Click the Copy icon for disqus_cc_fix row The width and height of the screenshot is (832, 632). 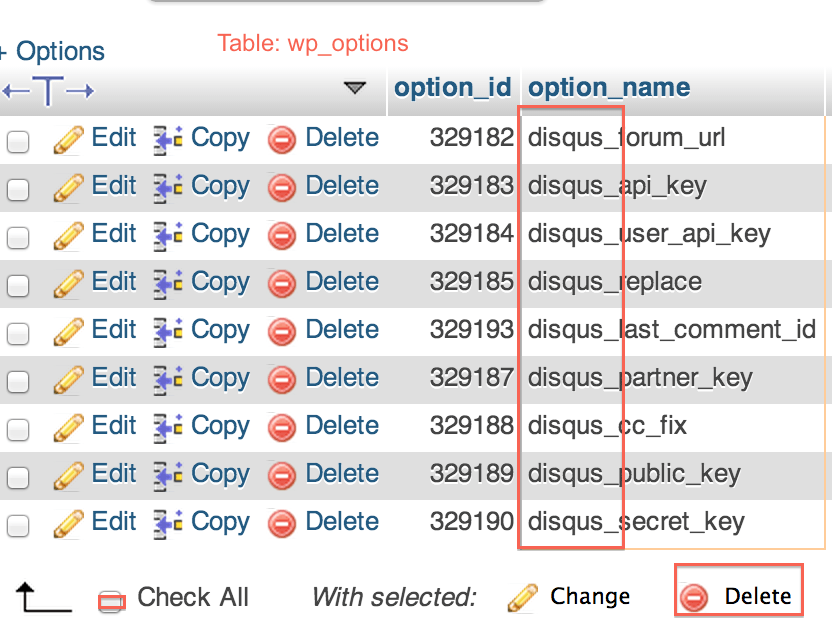pyautogui.click(x=168, y=428)
